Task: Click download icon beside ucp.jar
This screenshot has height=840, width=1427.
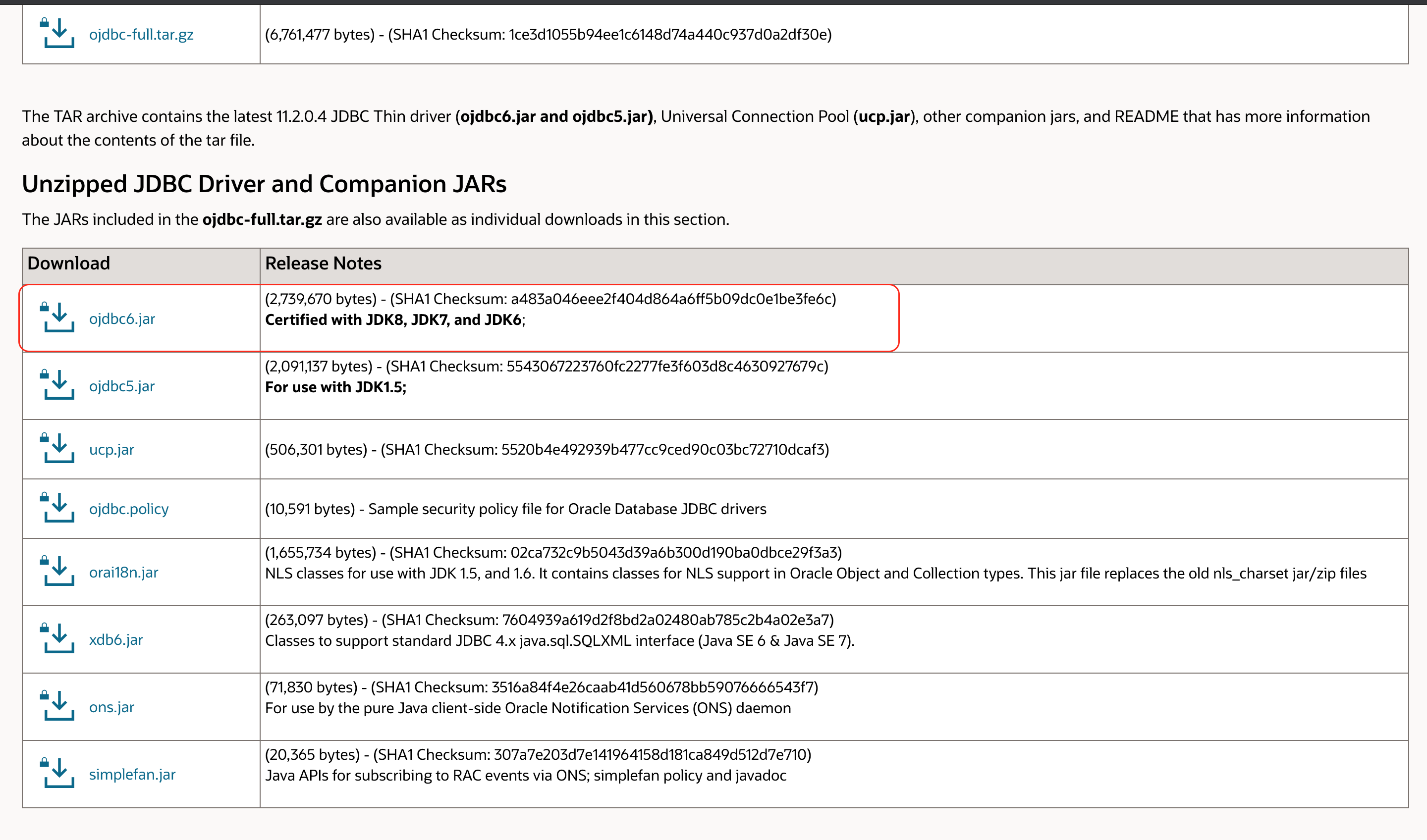Action: pyautogui.click(x=58, y=448)
